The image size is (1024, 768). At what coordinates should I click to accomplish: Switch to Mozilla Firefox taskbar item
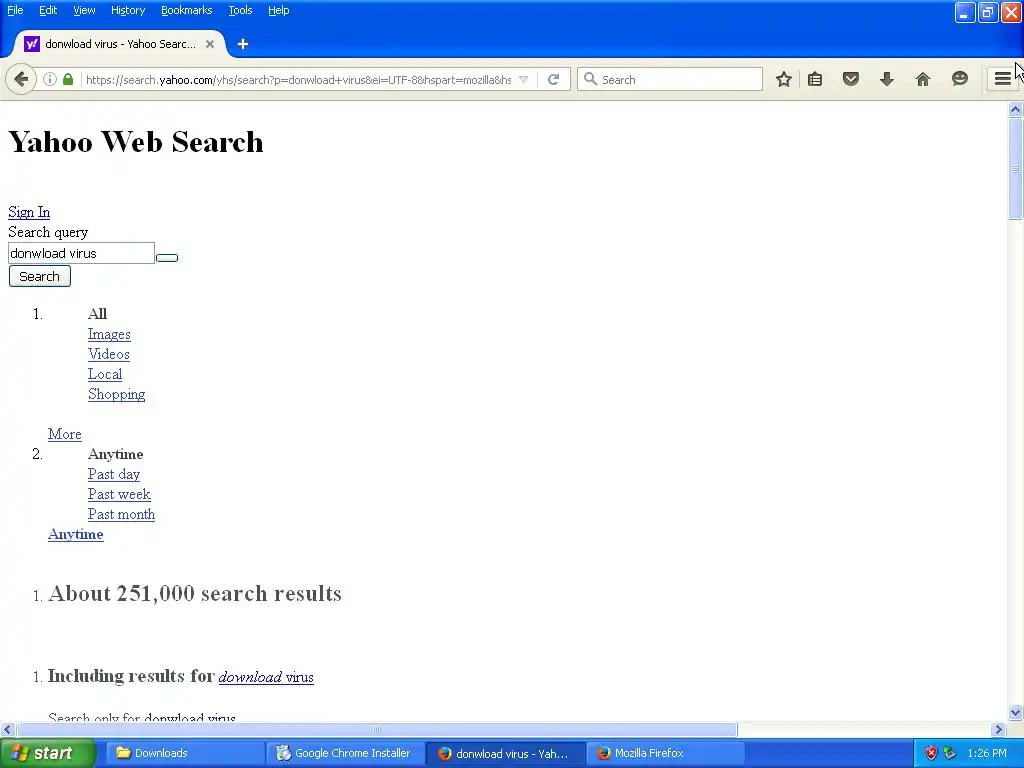tap(665, 754)
